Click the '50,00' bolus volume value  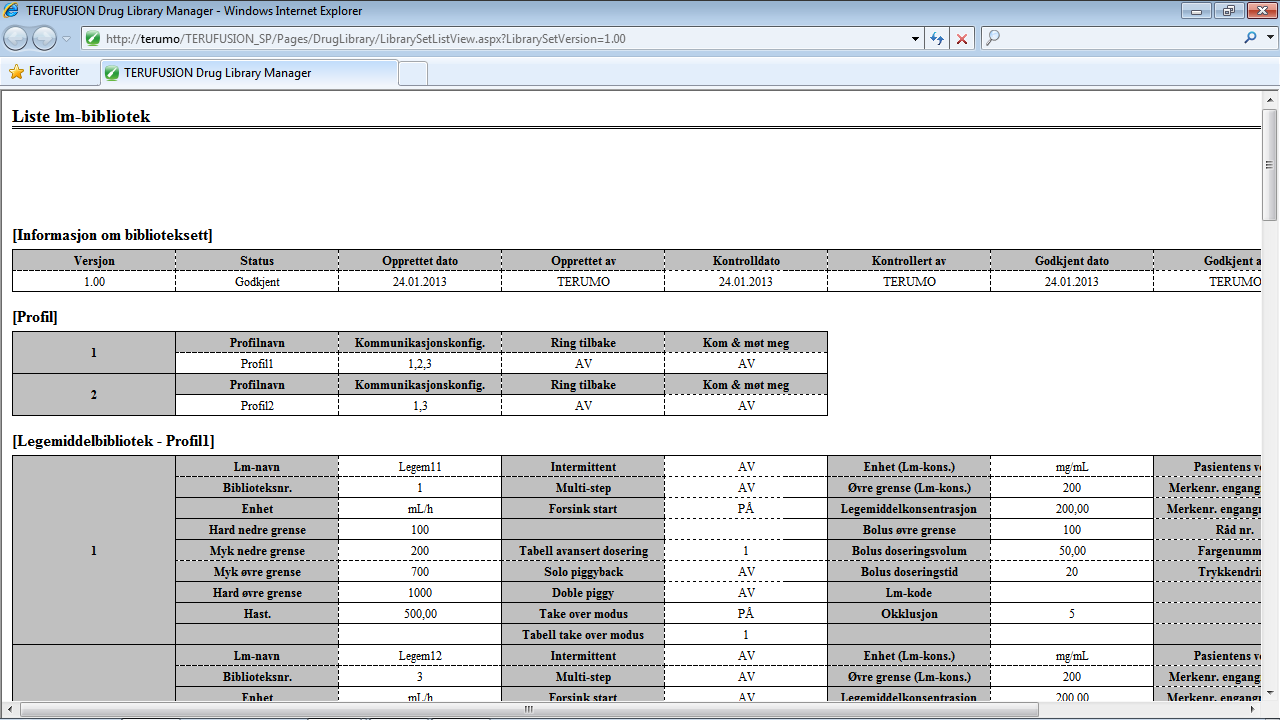1072,551
